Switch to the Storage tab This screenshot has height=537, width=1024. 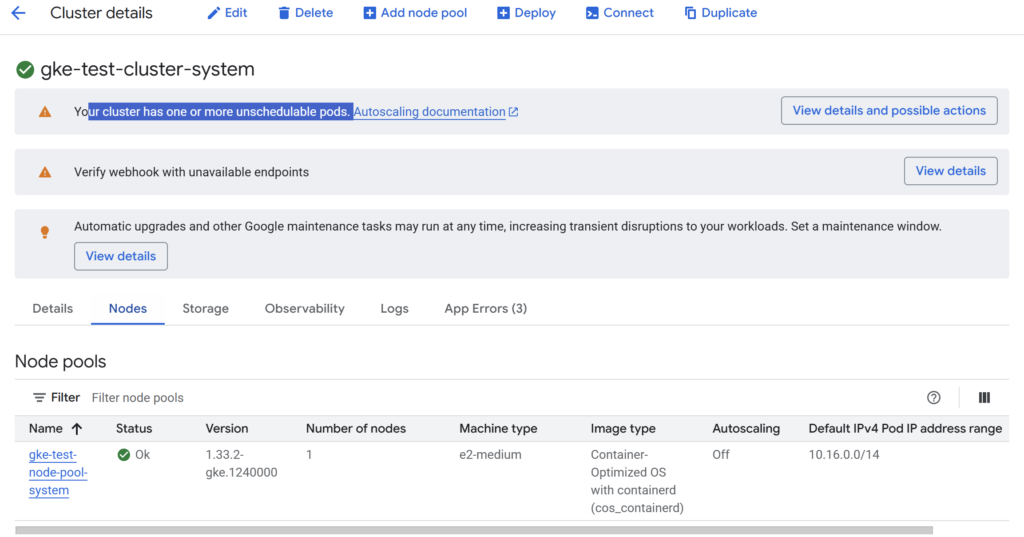[206, 308]
